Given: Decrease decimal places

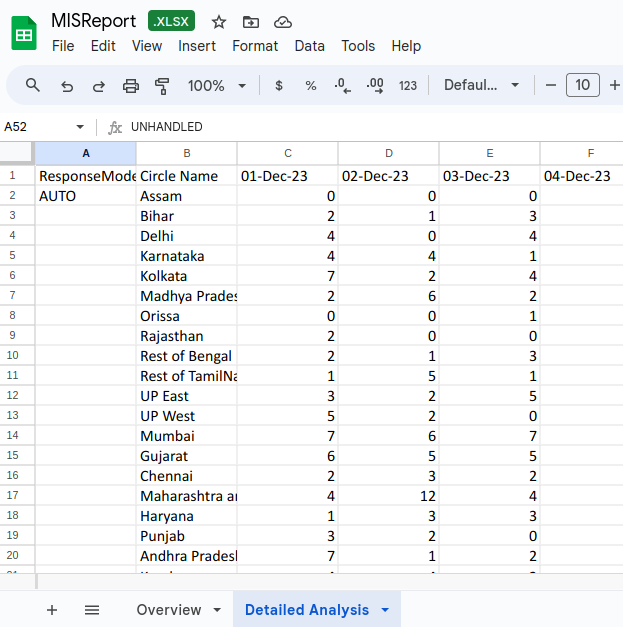Looking at the screenshot, I should click(x=342, y=86).
